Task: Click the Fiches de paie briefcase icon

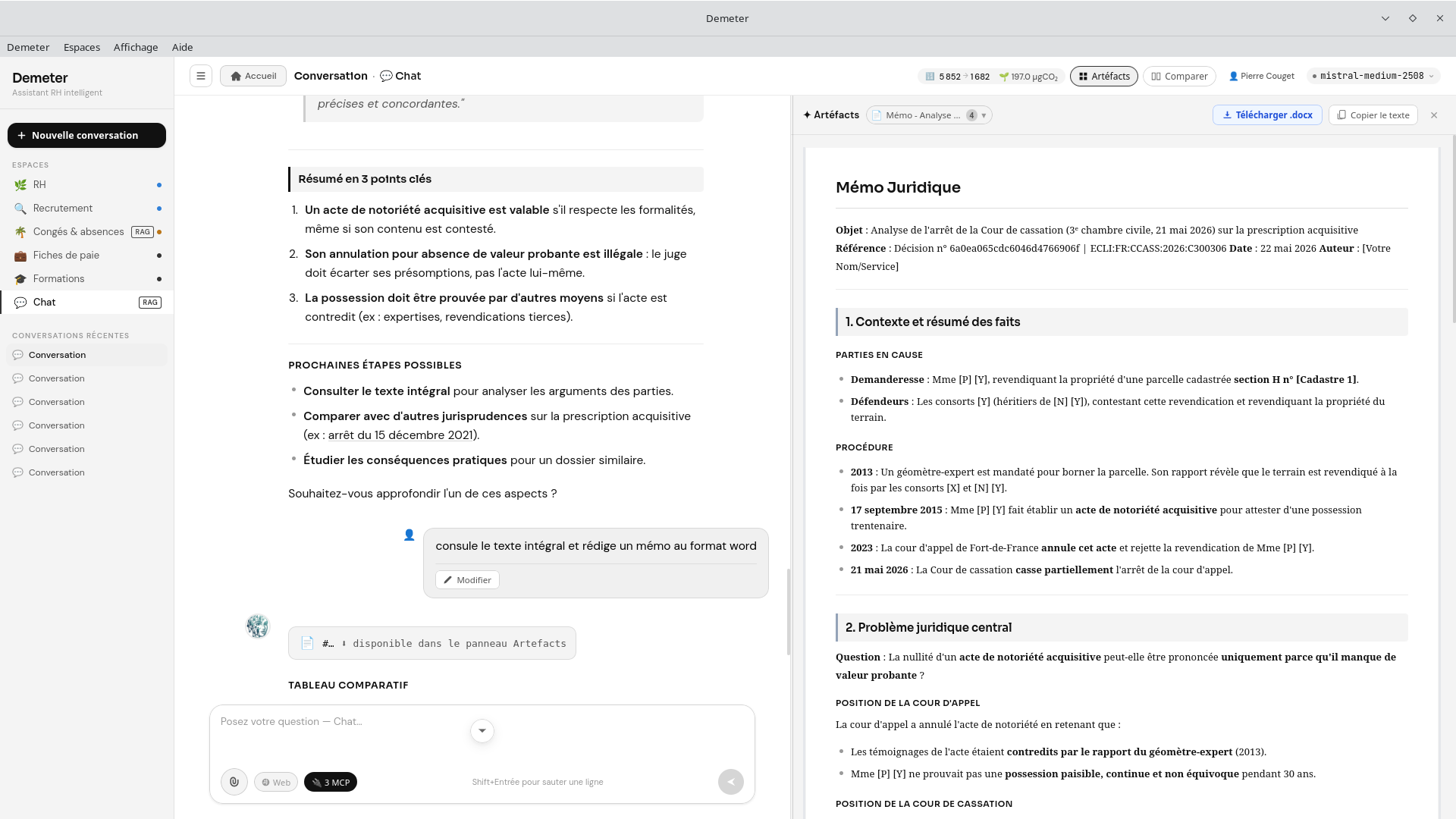Action: 20,256
